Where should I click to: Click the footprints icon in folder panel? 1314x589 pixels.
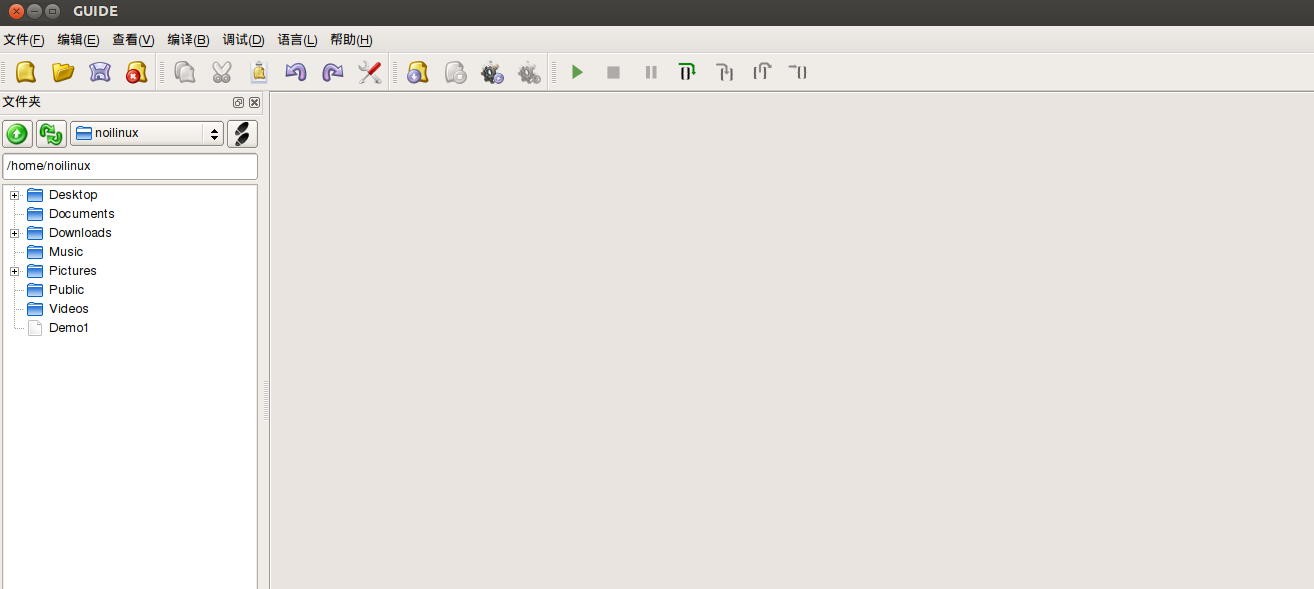242,134
